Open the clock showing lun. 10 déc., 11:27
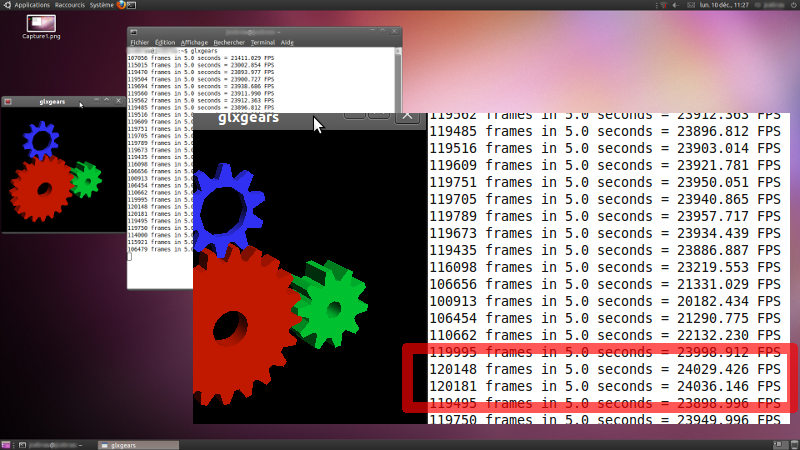 tap(724, 5)
